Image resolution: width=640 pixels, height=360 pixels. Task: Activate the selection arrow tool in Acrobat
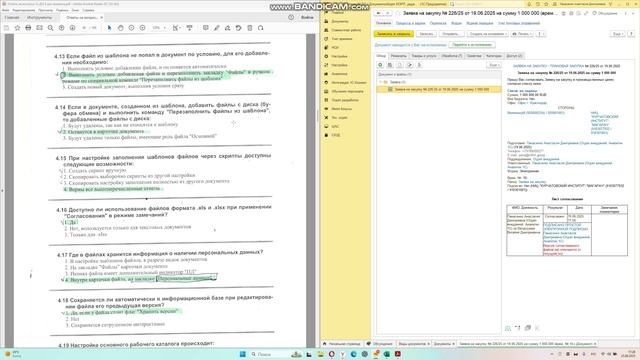109,28
